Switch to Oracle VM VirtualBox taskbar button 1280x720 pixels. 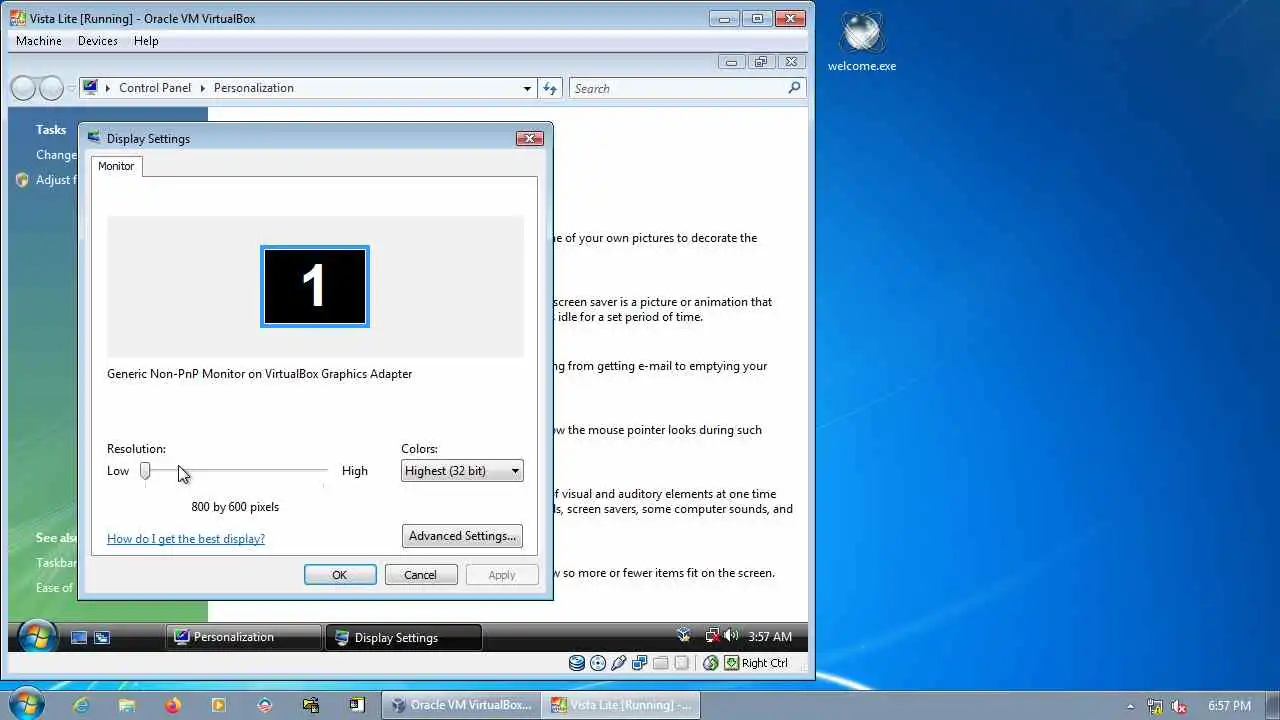click(460, 705)
